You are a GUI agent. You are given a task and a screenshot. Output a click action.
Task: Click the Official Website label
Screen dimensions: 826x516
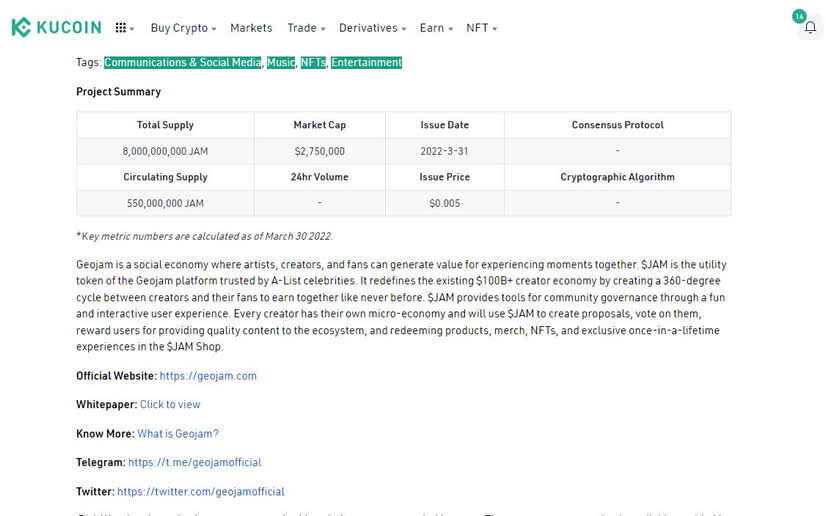116,376
